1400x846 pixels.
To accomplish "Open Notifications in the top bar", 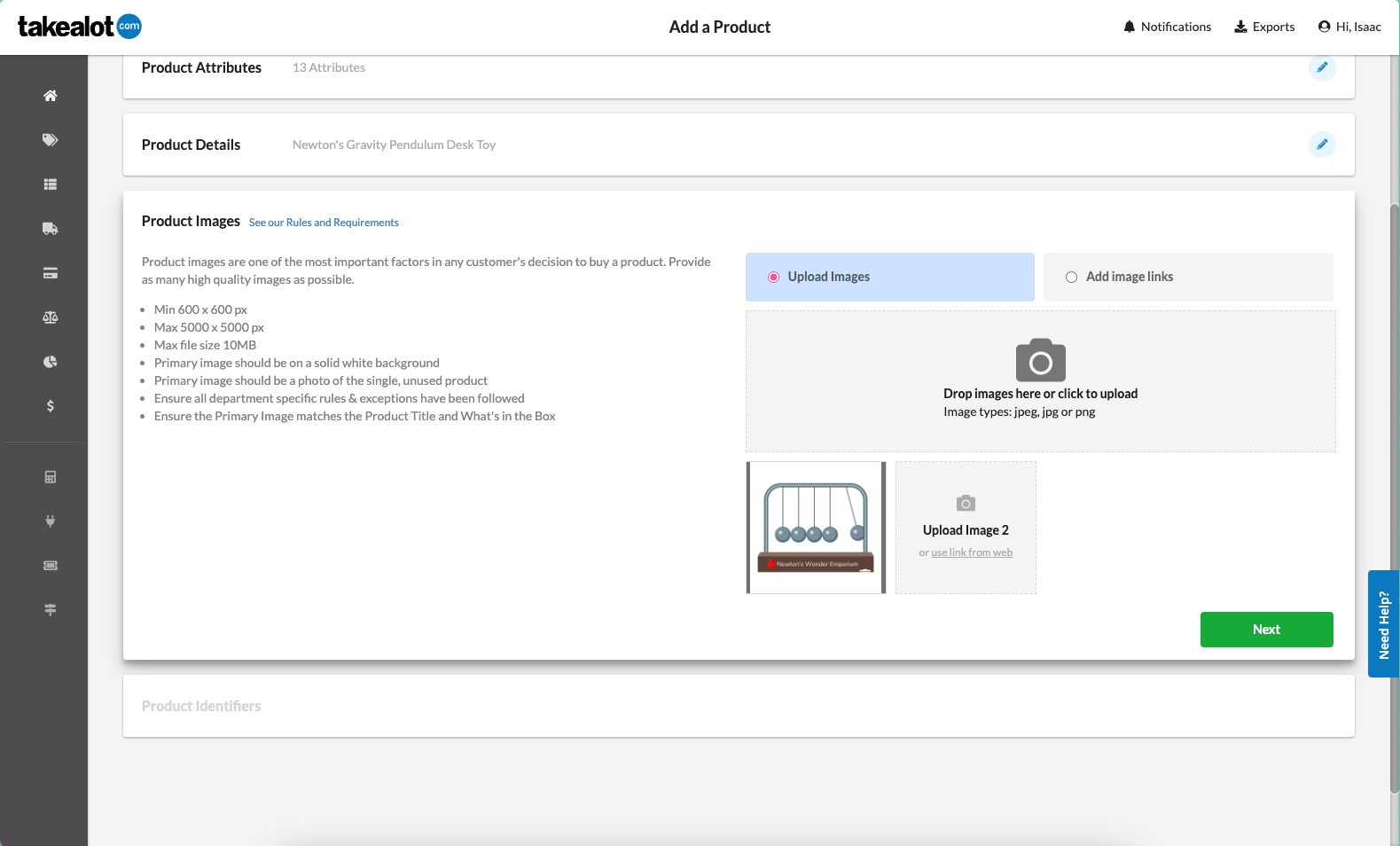I will (x=1167, y=27).
